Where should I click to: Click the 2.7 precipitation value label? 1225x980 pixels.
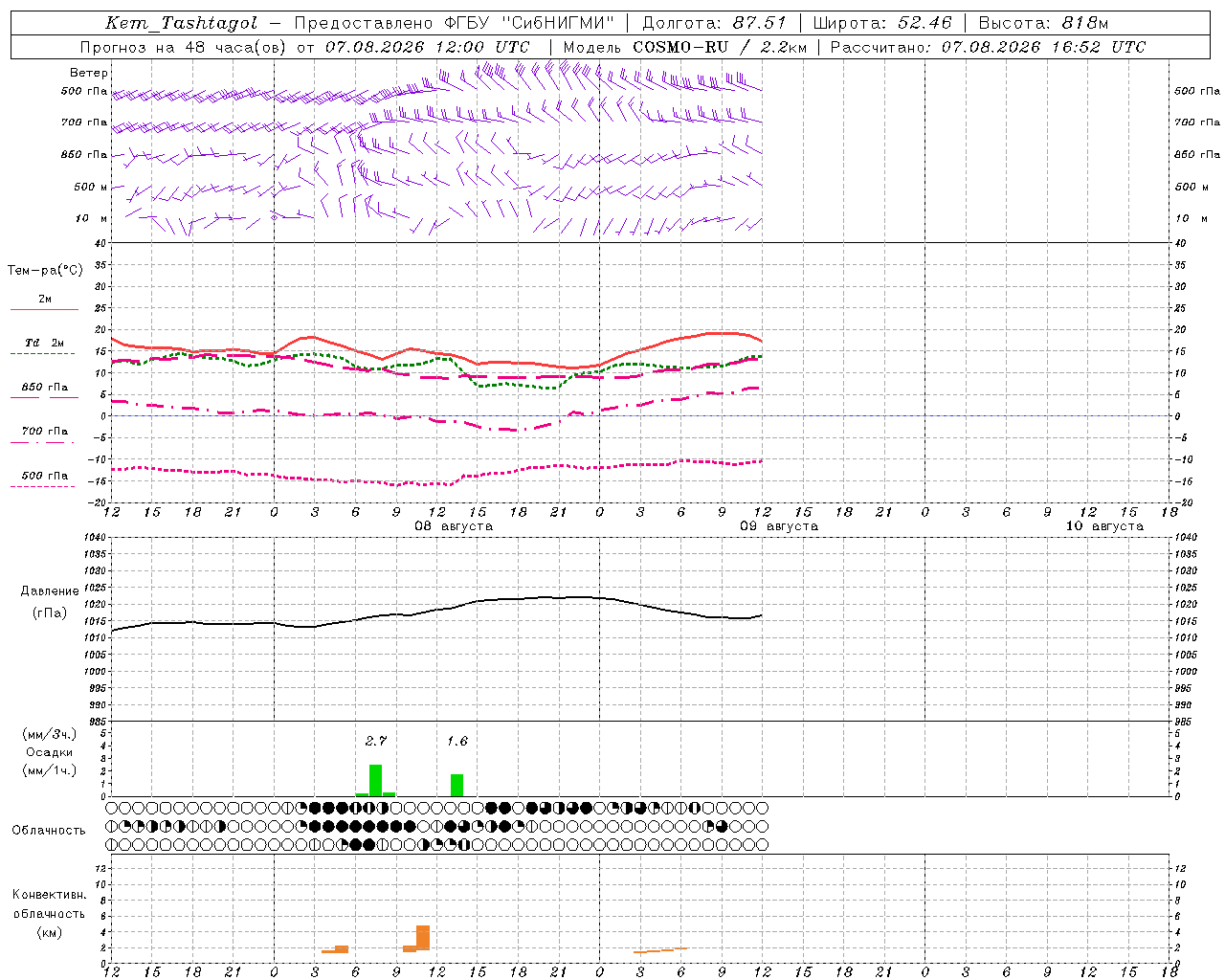376,741
